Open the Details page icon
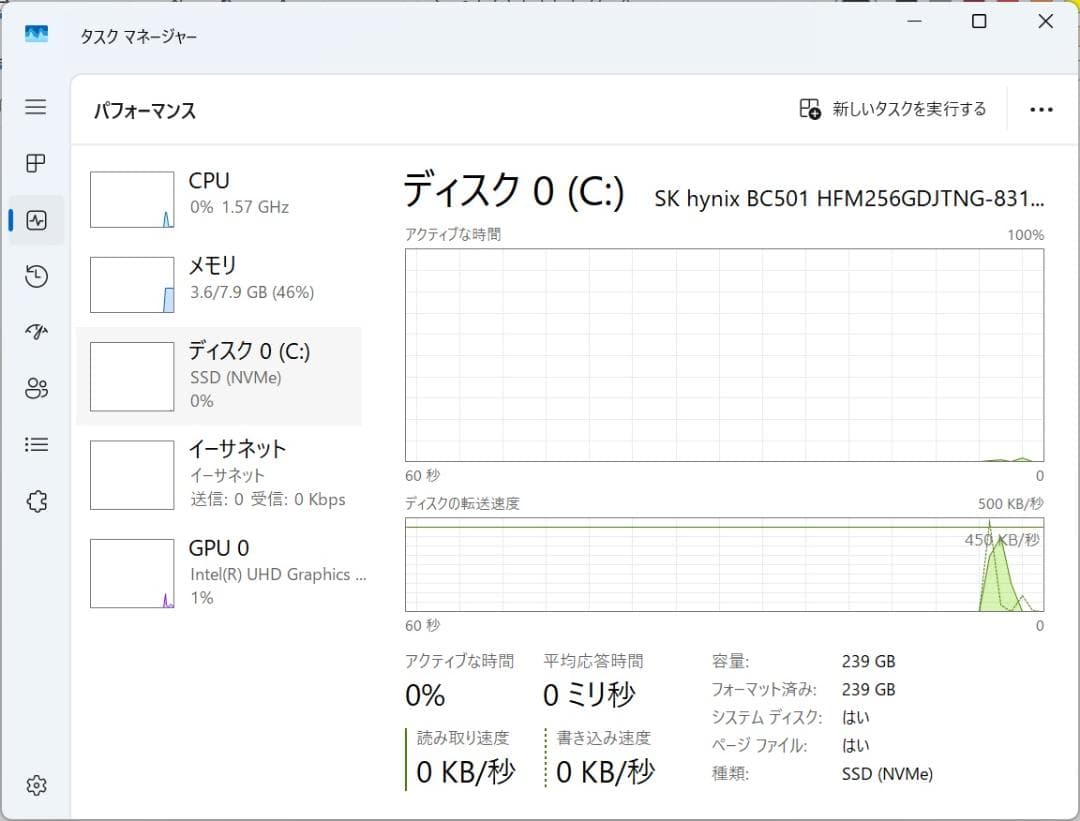The width and height of the screenshot is (1080, 821). (36, 444)
